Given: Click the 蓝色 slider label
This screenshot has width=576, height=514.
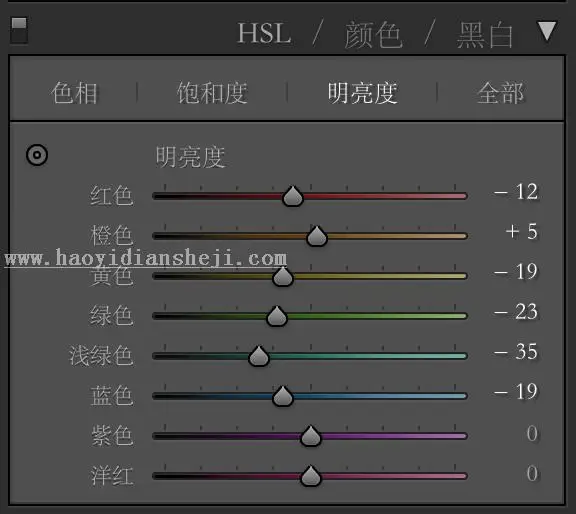Looking at the screenshot, I should point(112,396).
